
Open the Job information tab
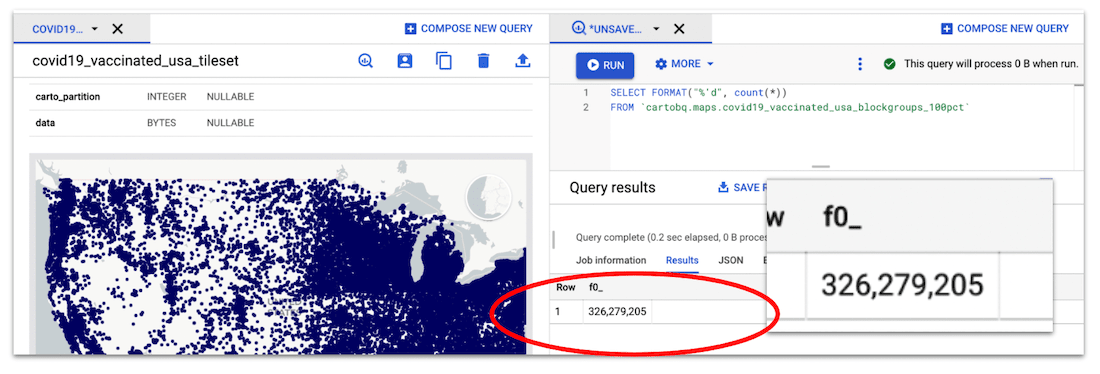(611, 260)
